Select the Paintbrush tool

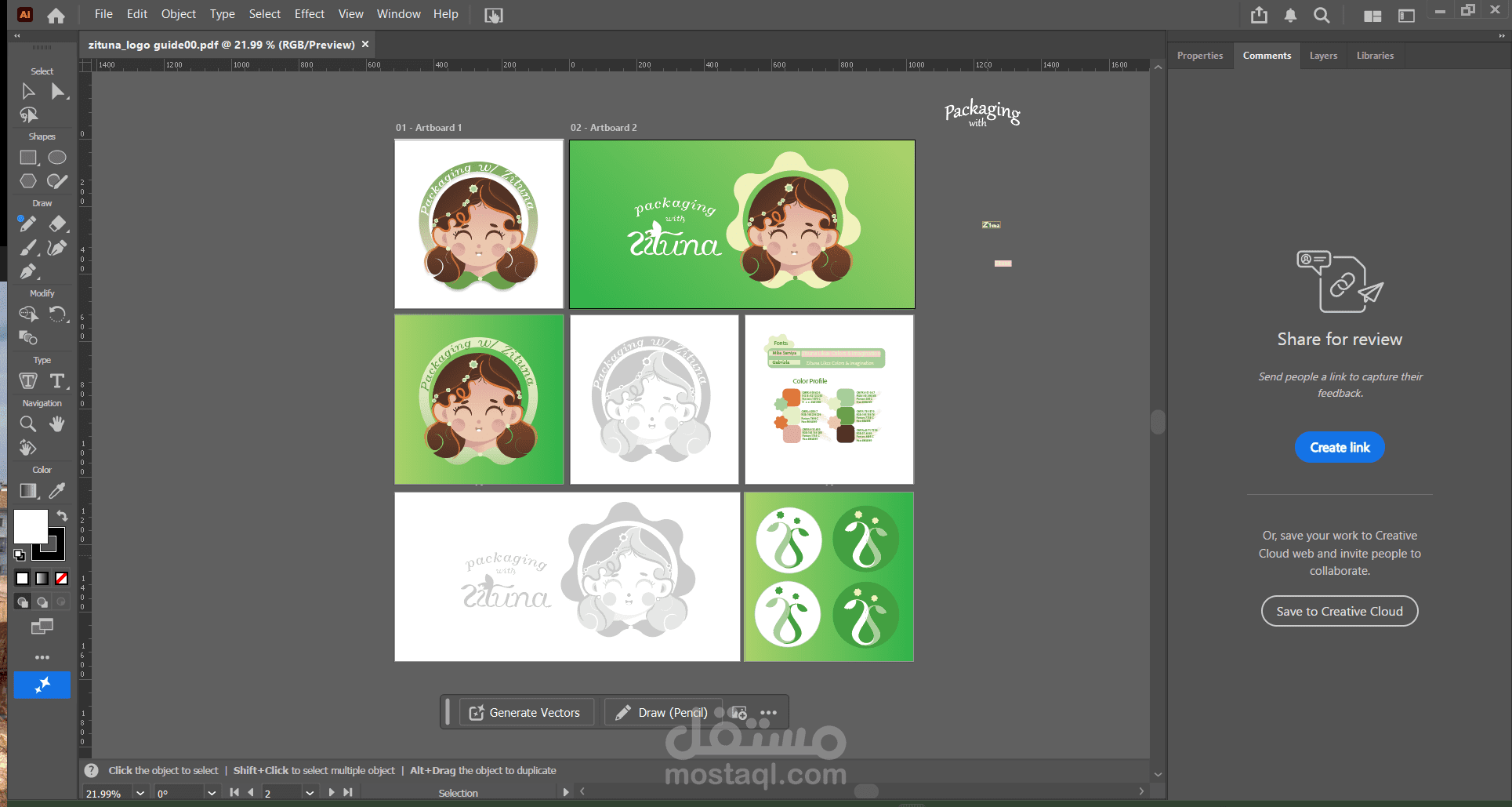pos(28,248)
